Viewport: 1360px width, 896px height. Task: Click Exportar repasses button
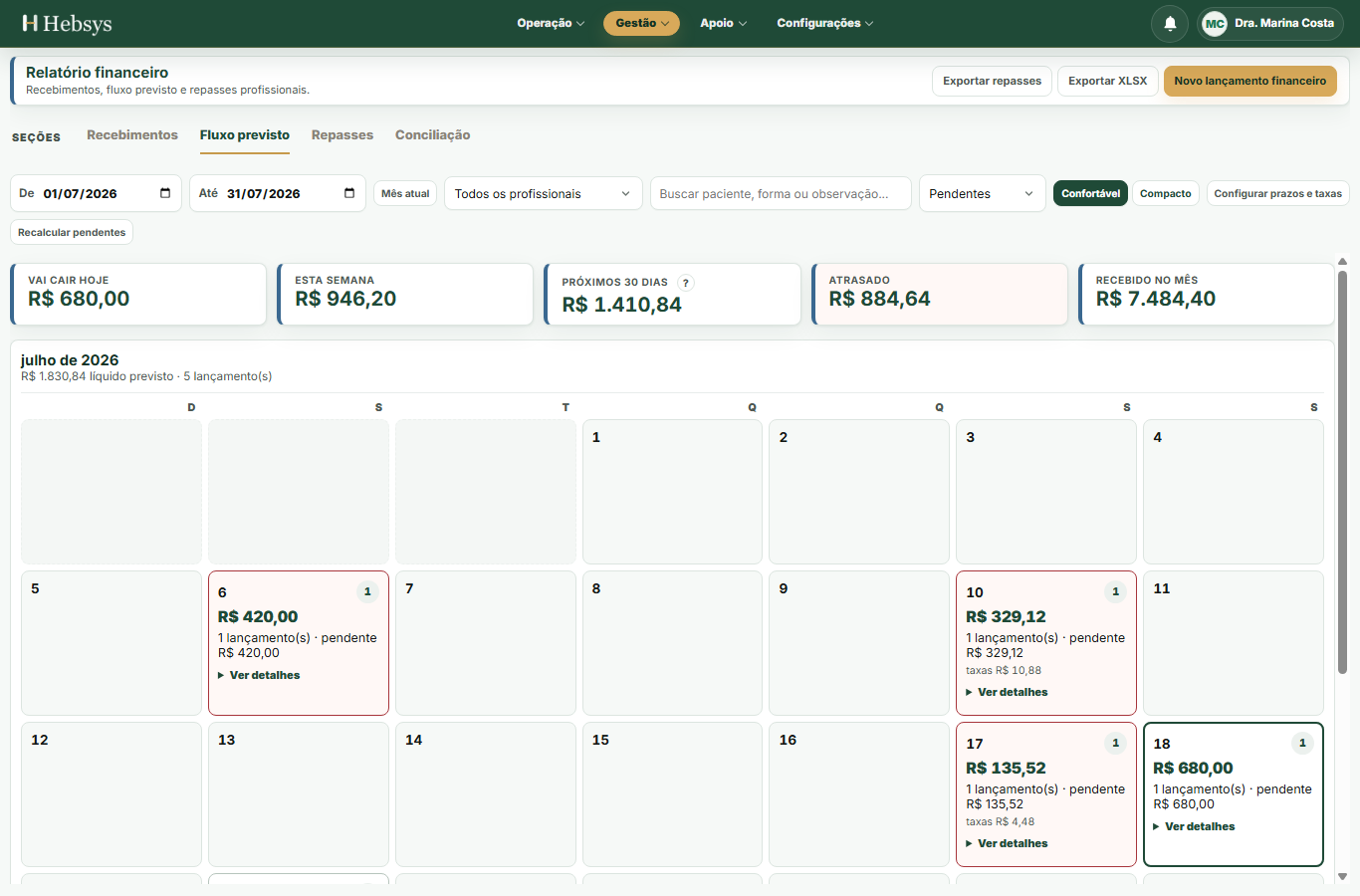pyautogui.click(x=993, y=81)
